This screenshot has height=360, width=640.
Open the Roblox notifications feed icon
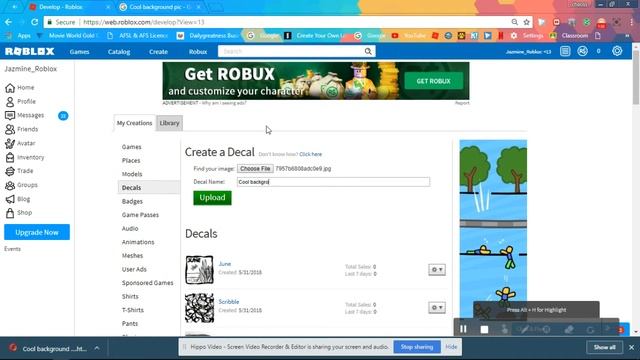(x=565, y=51)
